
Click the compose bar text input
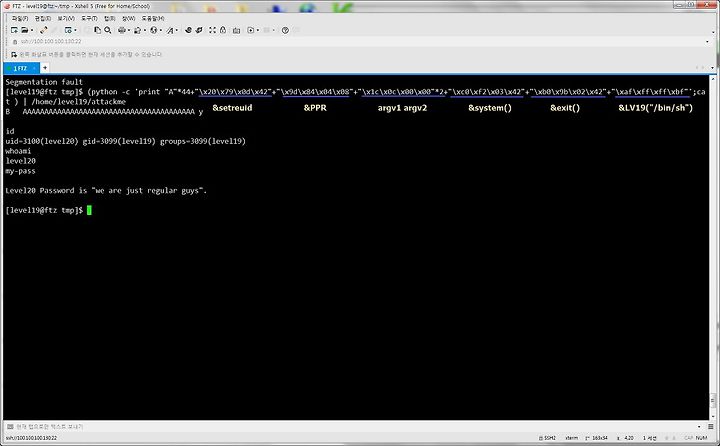[354, 427]
